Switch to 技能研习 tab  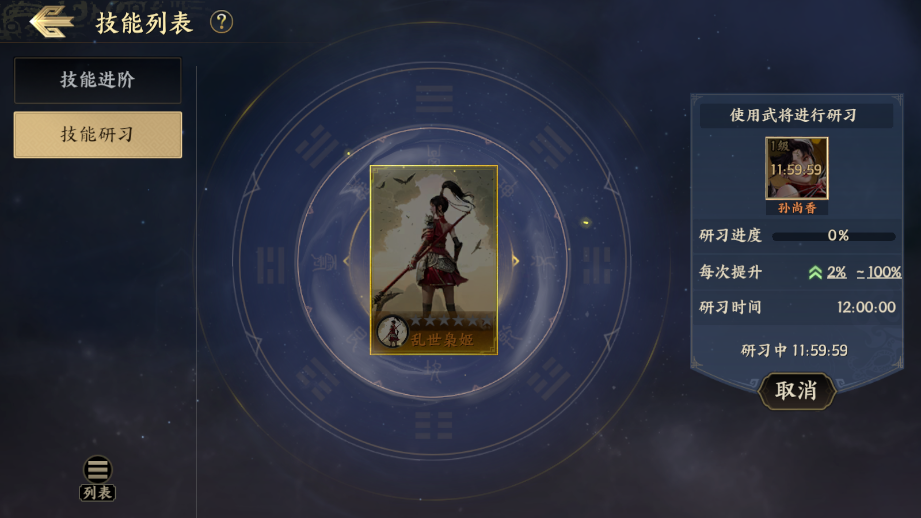pos(98,134)
